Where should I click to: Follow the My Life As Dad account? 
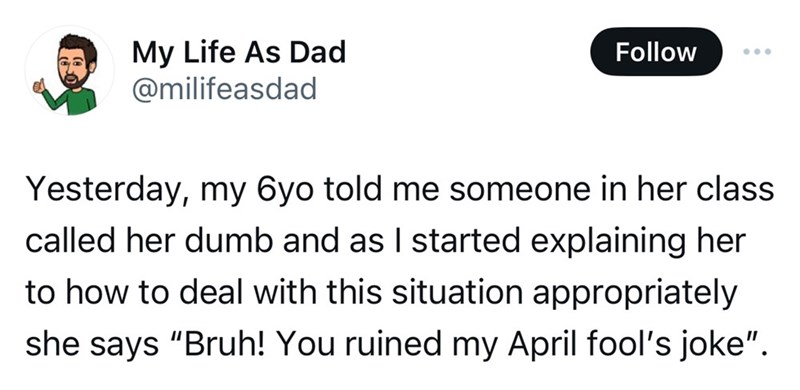tap(656, 52)
